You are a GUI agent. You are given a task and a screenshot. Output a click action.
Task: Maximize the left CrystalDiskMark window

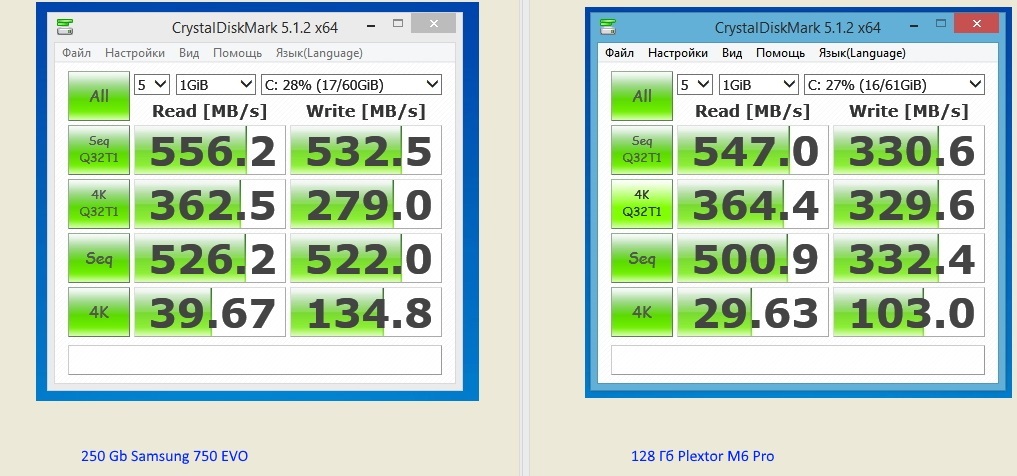398,24
